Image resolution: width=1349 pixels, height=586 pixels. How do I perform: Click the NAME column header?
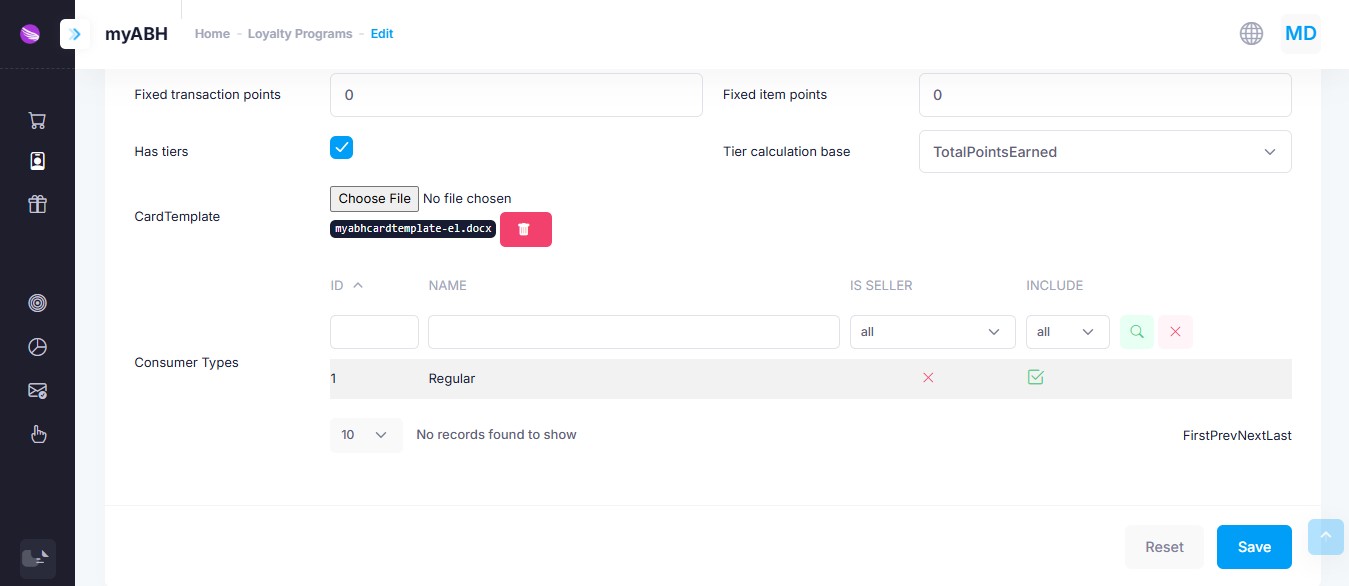(447, 285)
